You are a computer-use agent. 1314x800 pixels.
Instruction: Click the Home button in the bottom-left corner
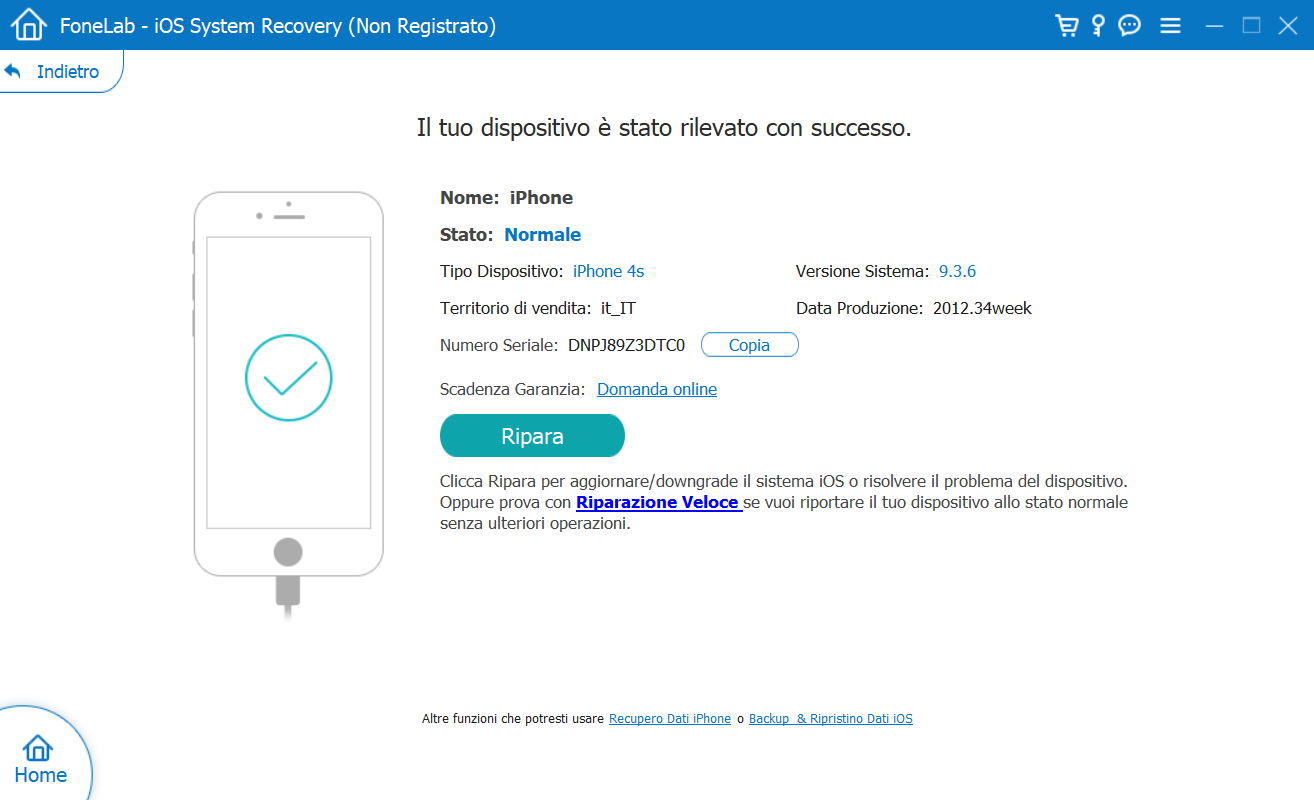(x=40, y=760)
